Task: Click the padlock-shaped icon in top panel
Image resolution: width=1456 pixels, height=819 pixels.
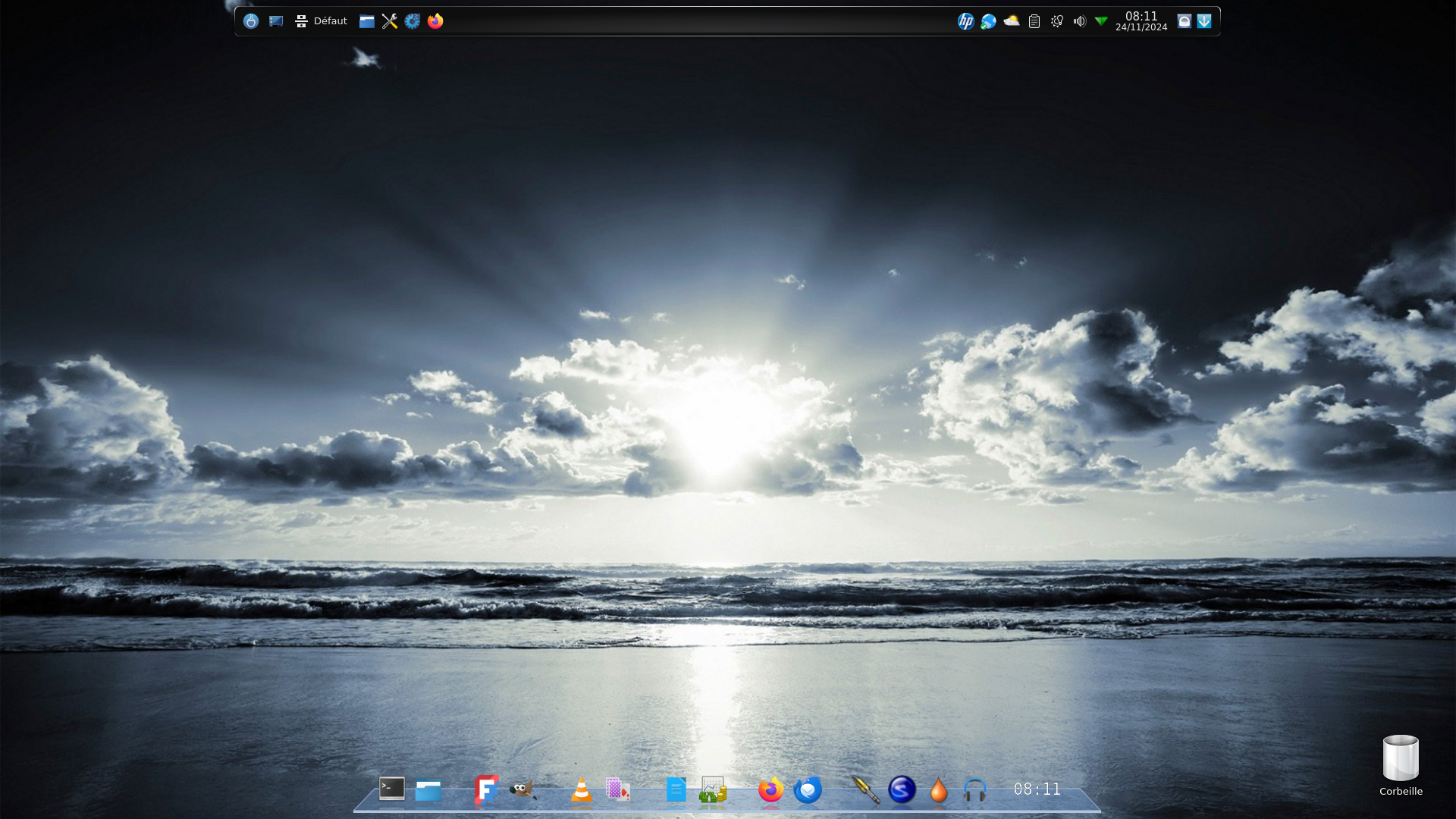Action: click(1185, 21)
